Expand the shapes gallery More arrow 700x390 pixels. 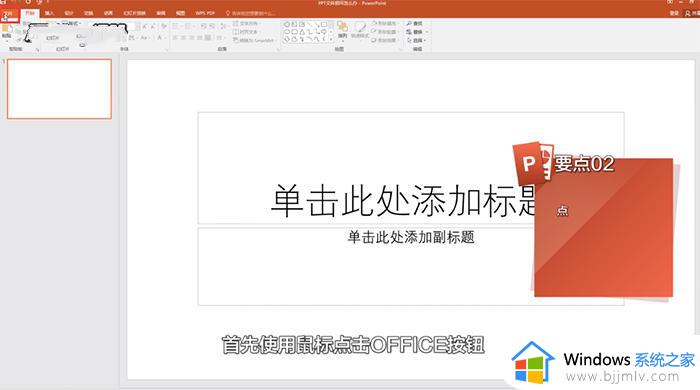click(x=331, y=39)
